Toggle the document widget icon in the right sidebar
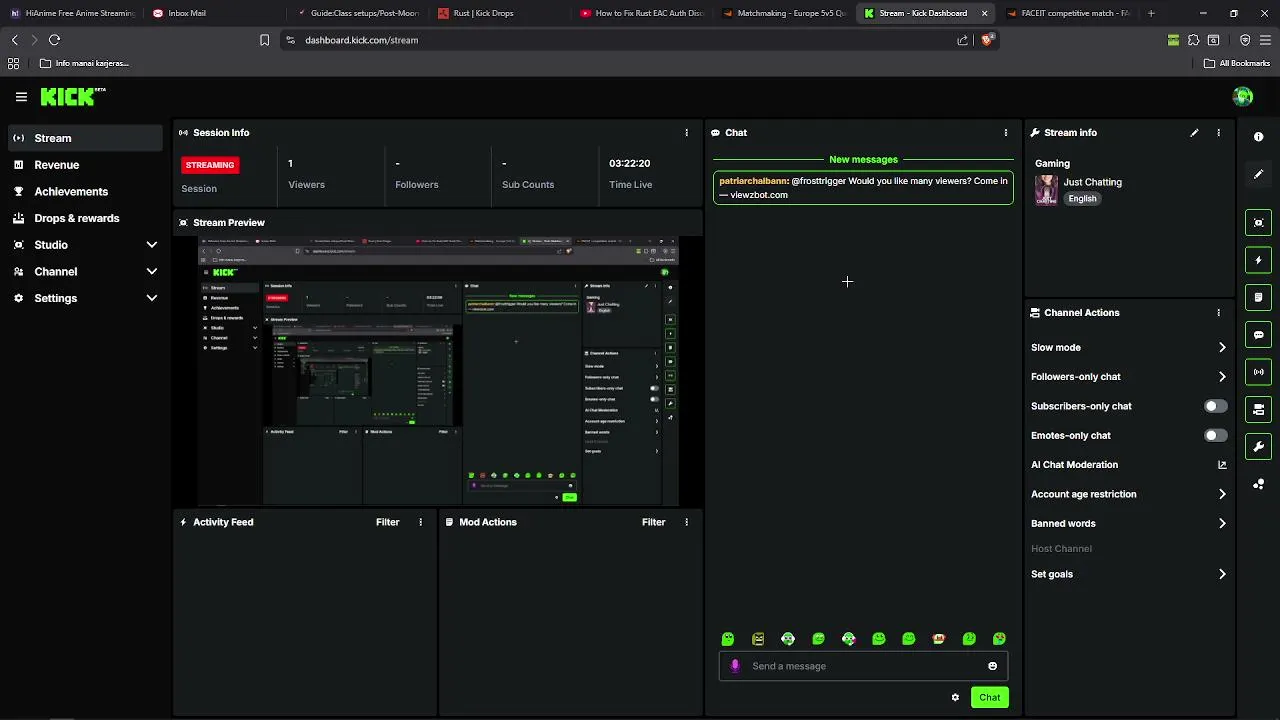The width and height of the screenshot is (1280, 720). 1258,297
